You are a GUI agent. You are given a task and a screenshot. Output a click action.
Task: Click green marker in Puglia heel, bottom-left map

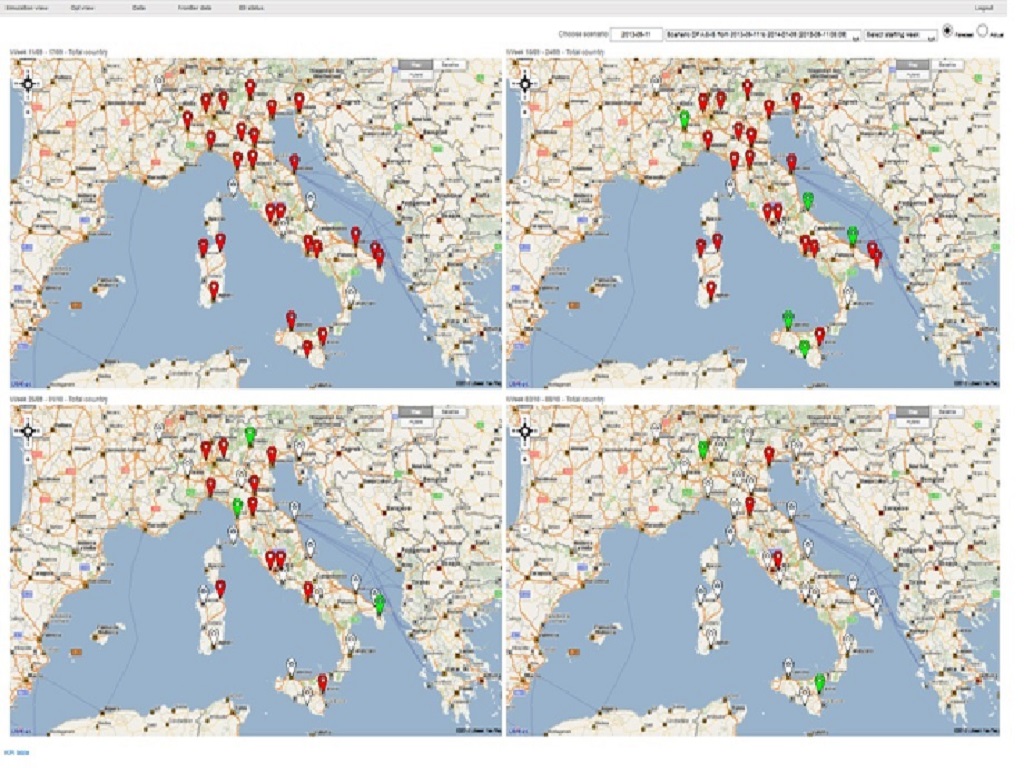pos(379,604)
